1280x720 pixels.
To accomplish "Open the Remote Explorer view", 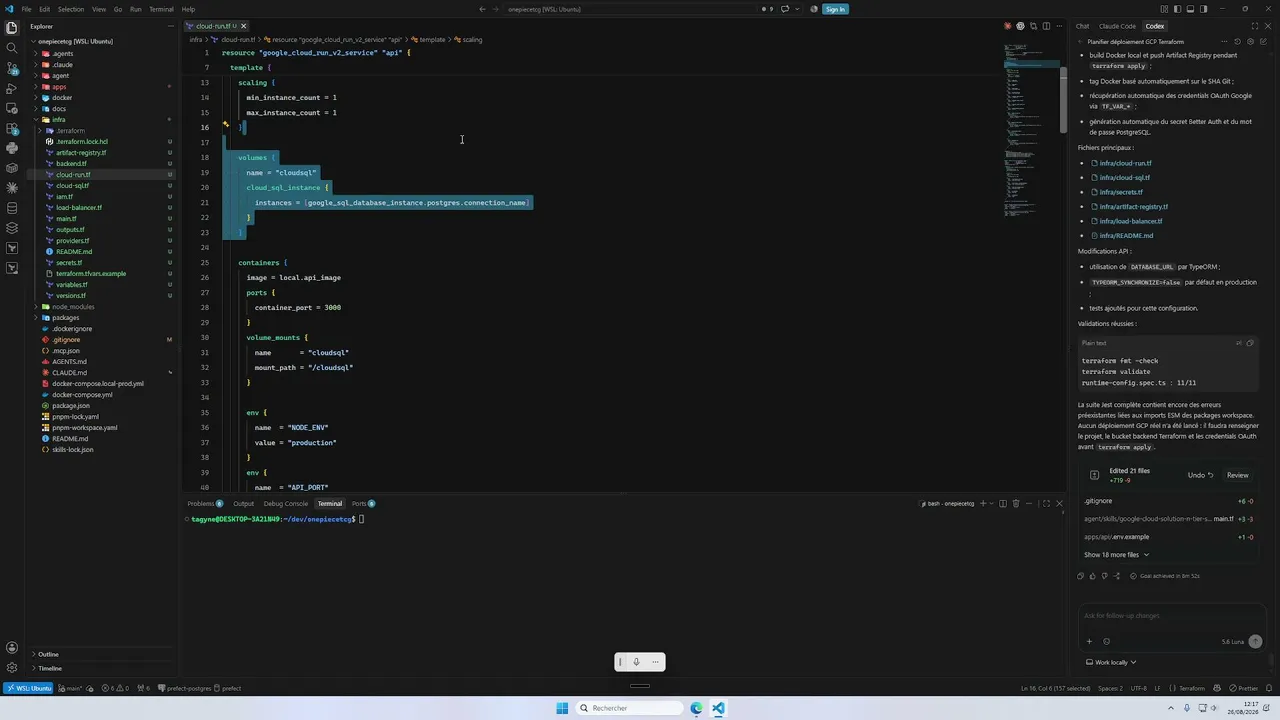I will coord(12,108).
